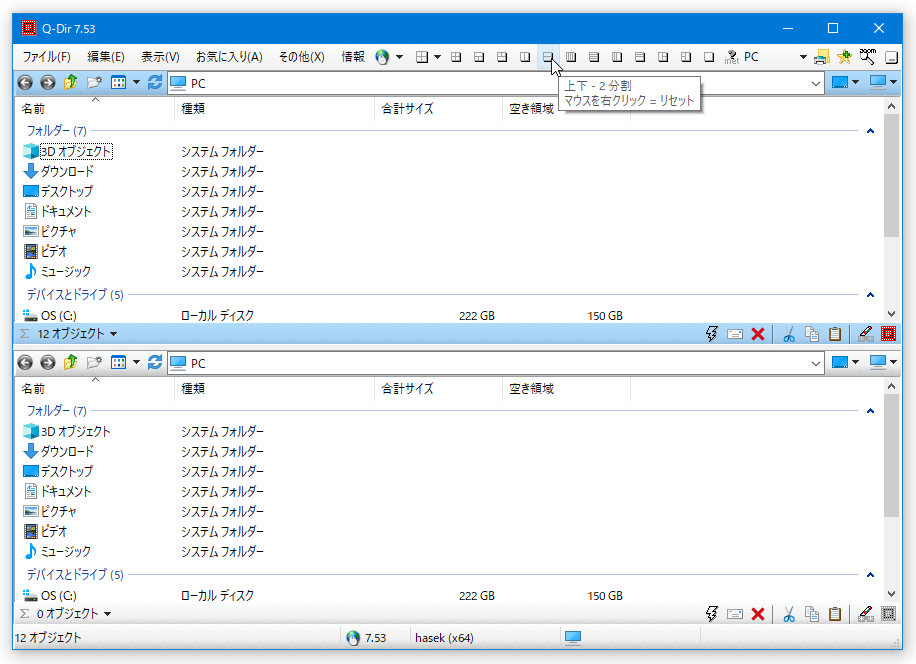This screenshot has height=664, width=916.
Task: Click the PC button in the top toolbar
Action: pyautogui.click(x=751, y=57)
